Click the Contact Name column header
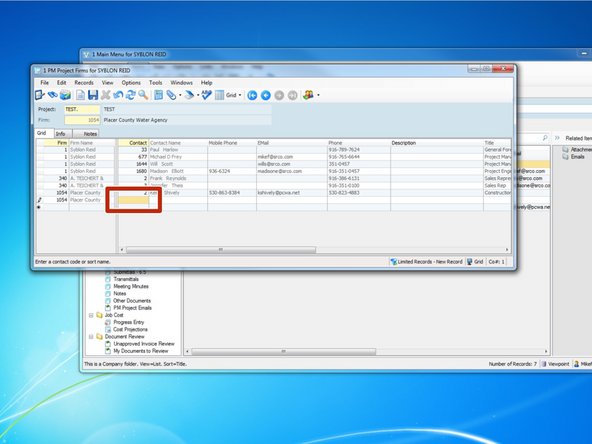The height and width of the screenshot is (444, 592). pos(178,143)
